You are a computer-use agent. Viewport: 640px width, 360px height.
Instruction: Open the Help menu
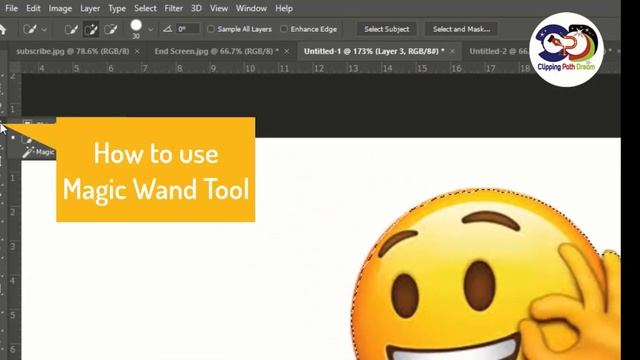click(x=284, y=8)
